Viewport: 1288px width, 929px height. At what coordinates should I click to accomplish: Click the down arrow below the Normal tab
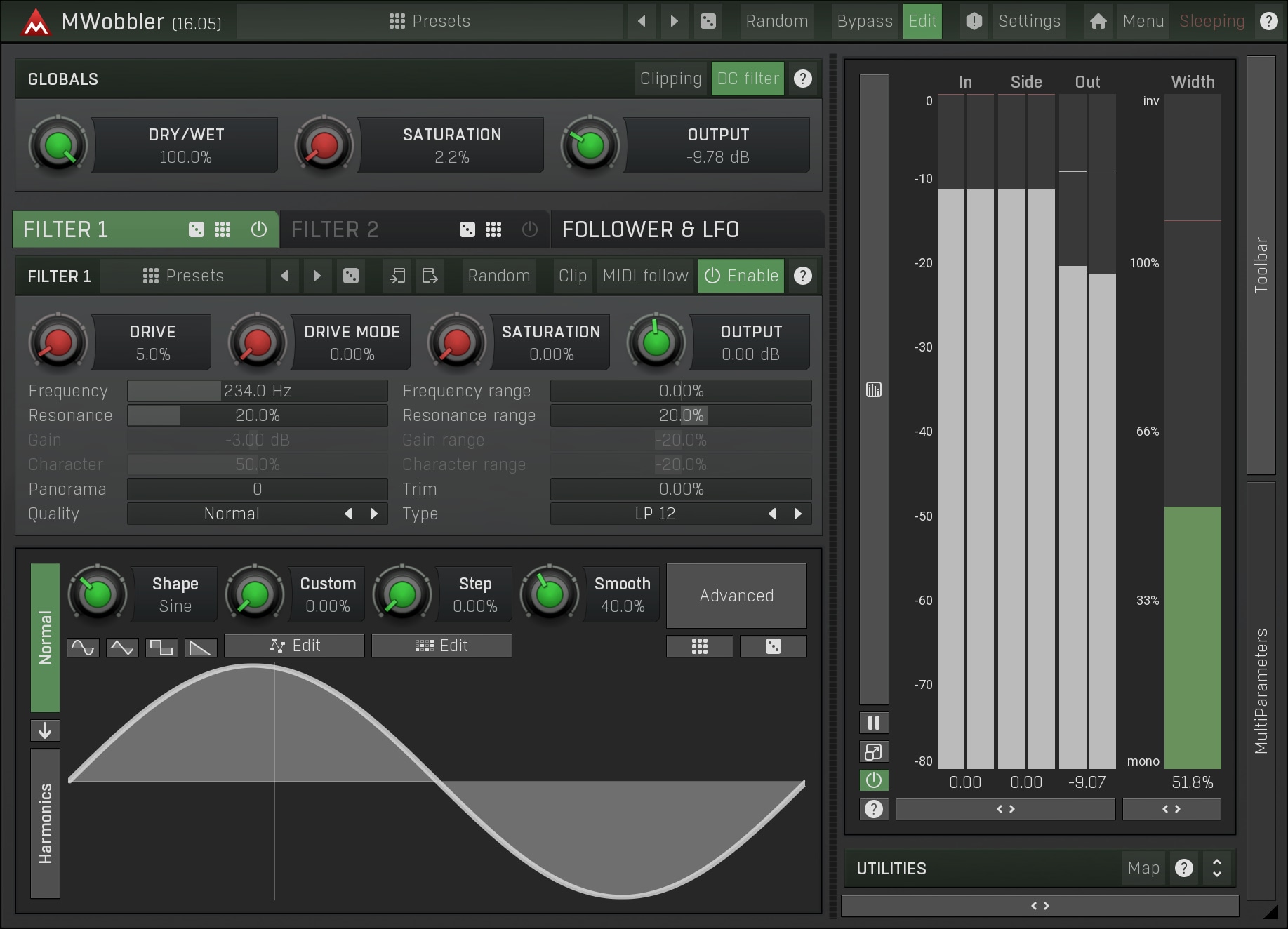click(x=45, y=730)
